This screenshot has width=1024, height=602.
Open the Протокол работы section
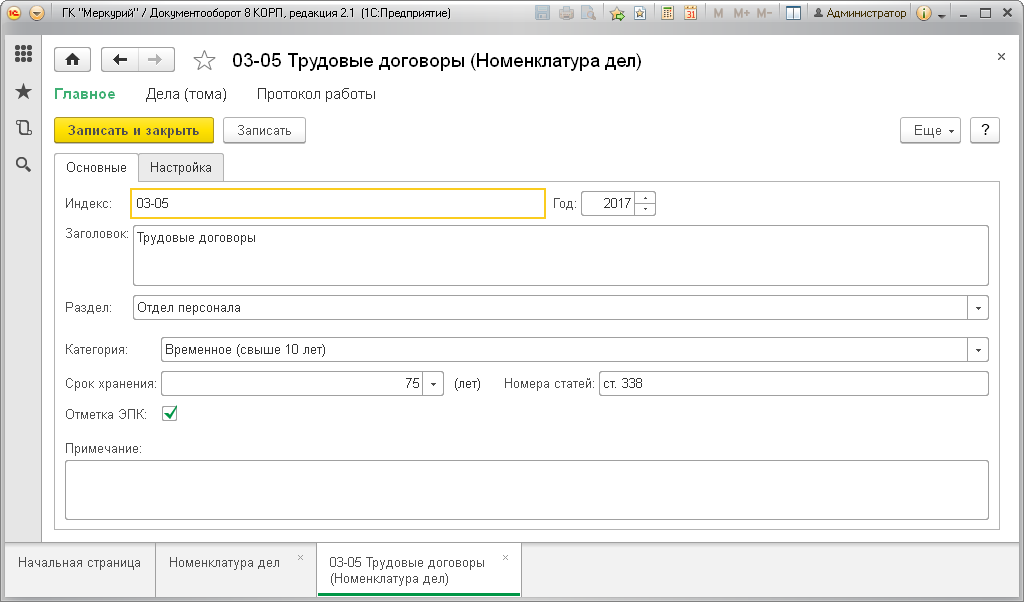click(x=316, y=94)
